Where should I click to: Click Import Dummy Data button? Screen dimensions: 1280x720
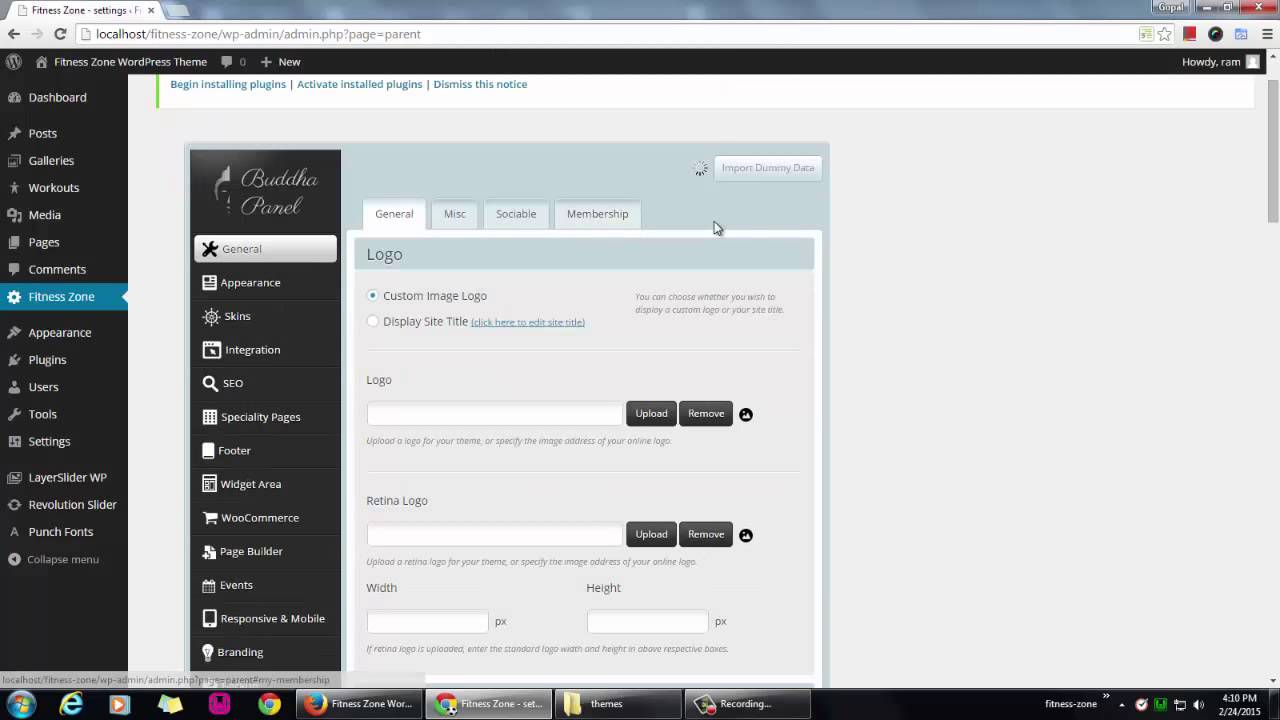tap(768, 168)
